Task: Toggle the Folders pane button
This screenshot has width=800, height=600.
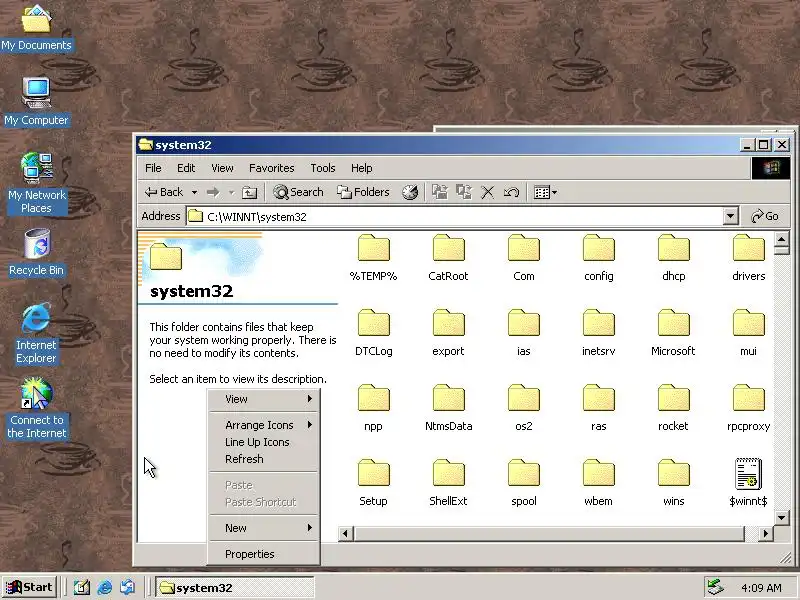Action: [x=363, y=192]
